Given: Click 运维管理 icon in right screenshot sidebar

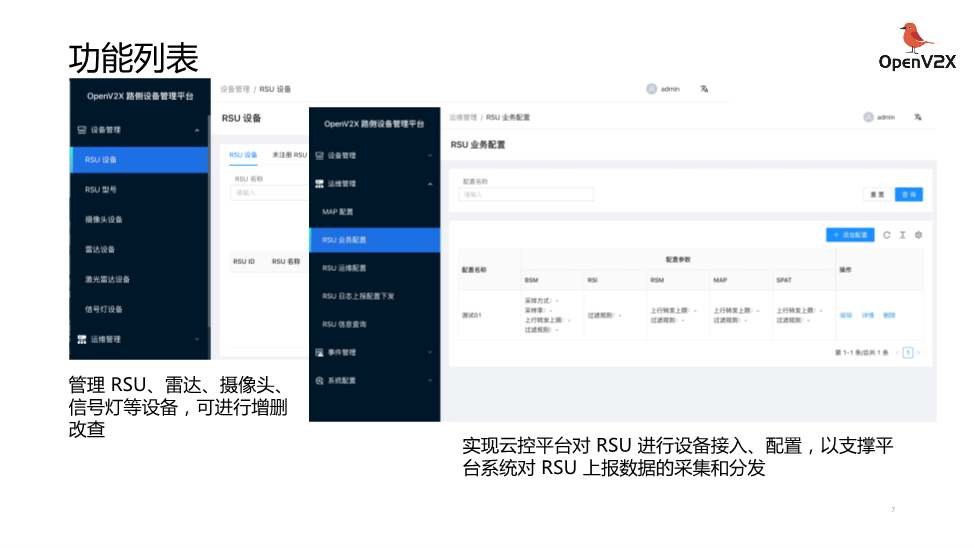Looking at the screenshot, I should click(320, 183).
